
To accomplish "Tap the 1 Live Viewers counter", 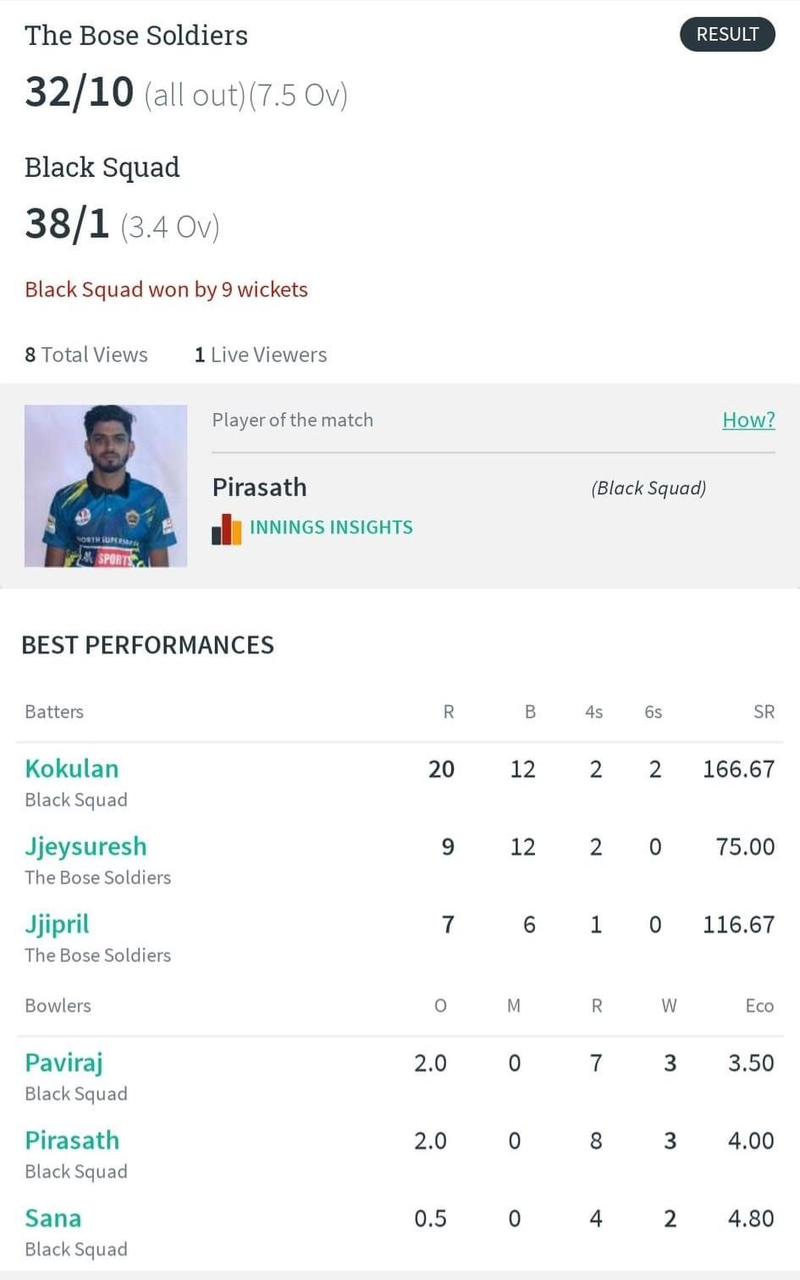I will pyautogui.click(x=260, y=355).
